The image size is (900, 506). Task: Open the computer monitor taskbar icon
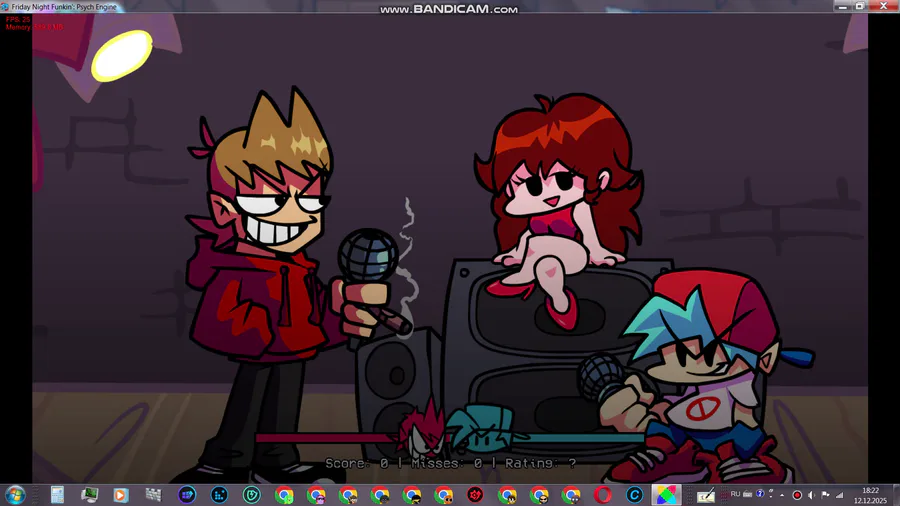[89, 495]
